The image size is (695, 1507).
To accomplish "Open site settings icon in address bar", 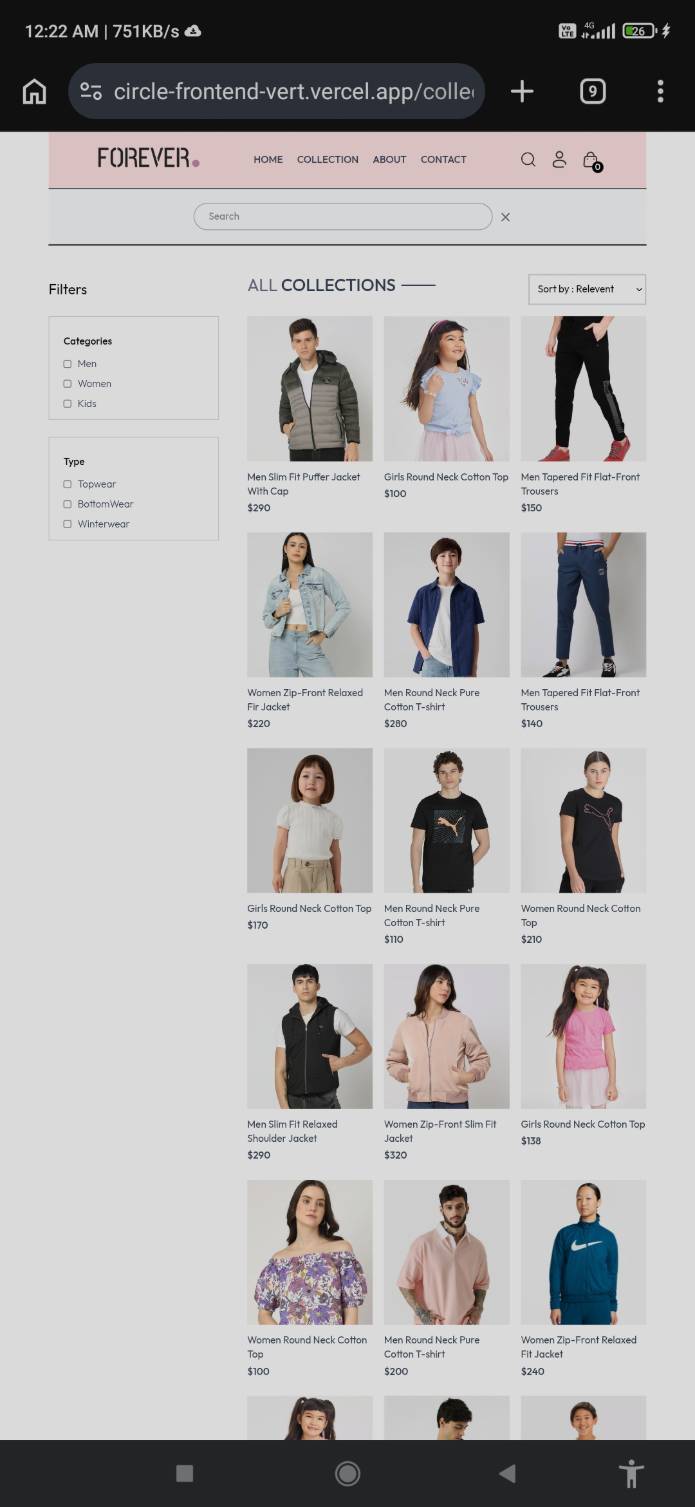I will (x=91, y=92).
